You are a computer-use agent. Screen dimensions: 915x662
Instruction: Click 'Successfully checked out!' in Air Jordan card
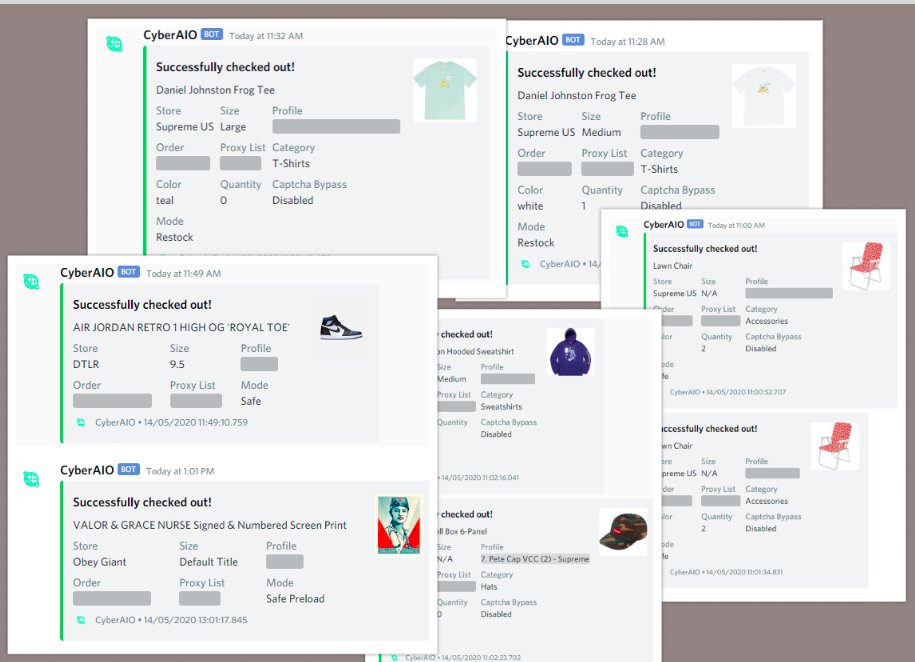click(x=142, y=304)
